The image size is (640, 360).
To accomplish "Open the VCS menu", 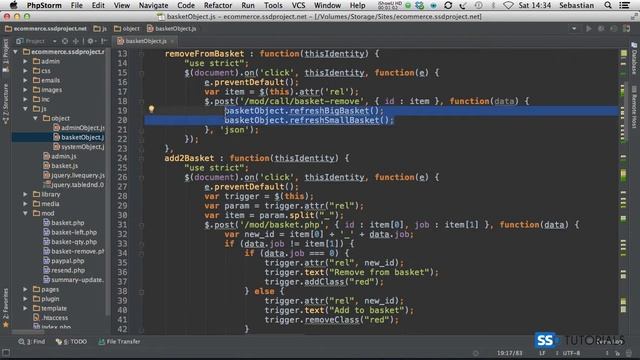I will click(x=298, y=5).
